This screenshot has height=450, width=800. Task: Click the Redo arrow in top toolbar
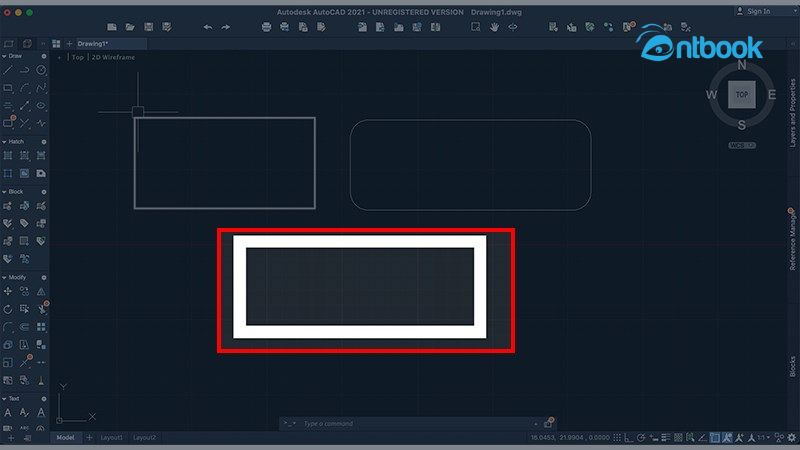coord(226,27)
